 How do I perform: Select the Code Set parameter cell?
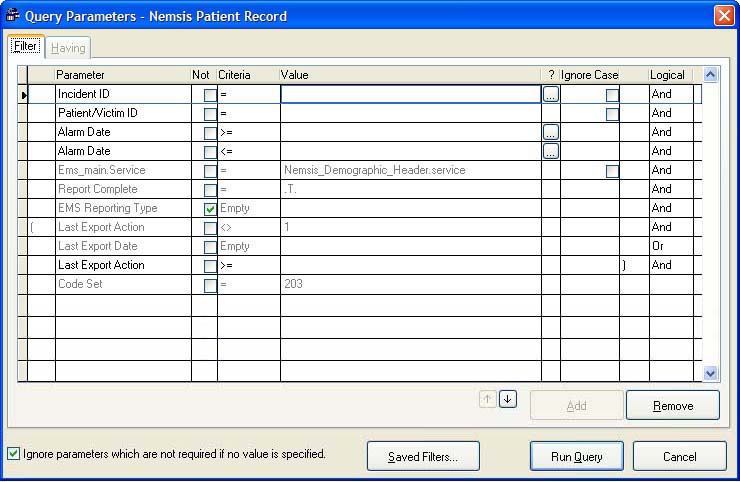(123, 284)
